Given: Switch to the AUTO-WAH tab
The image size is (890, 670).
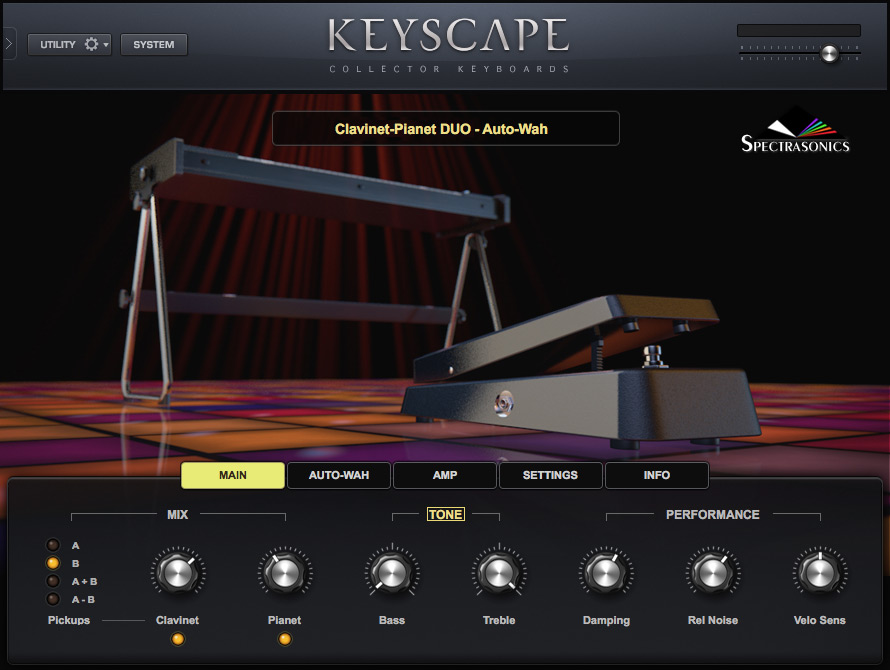Looking at the screenshot, I should tap(338, 475).
